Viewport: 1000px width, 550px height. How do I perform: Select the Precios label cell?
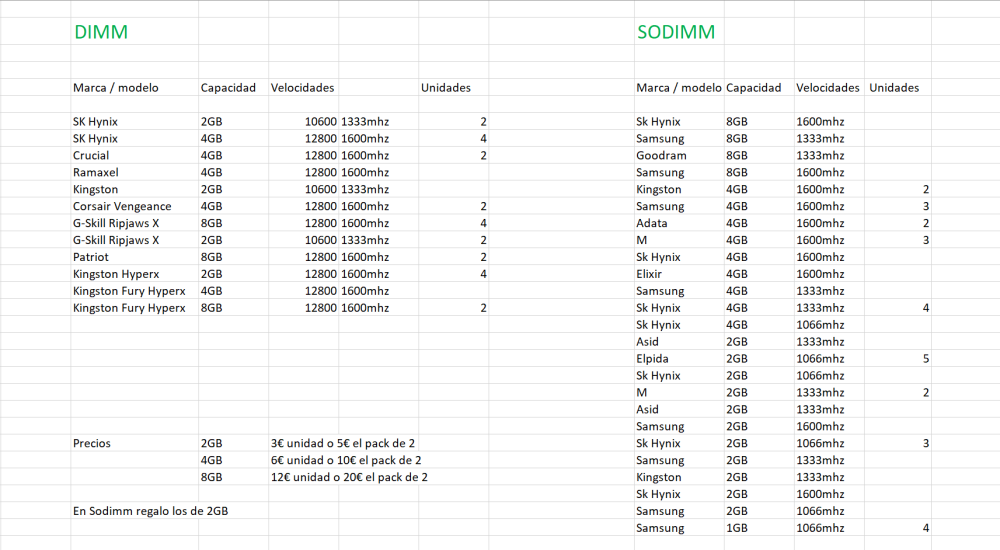click(92, 443)
